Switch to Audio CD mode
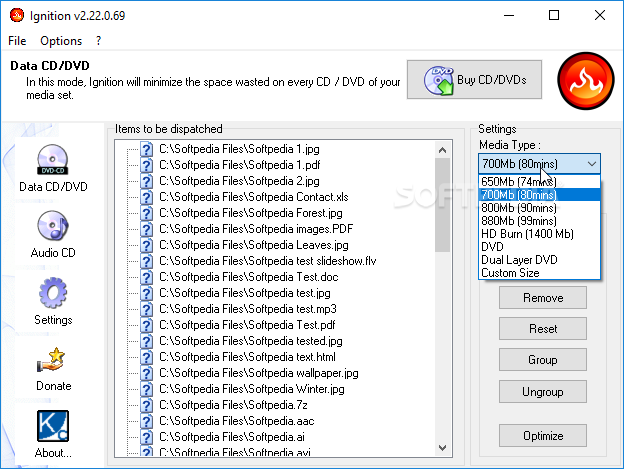The height and width of the screenshot is (469, 624). [x=53, y=226]
